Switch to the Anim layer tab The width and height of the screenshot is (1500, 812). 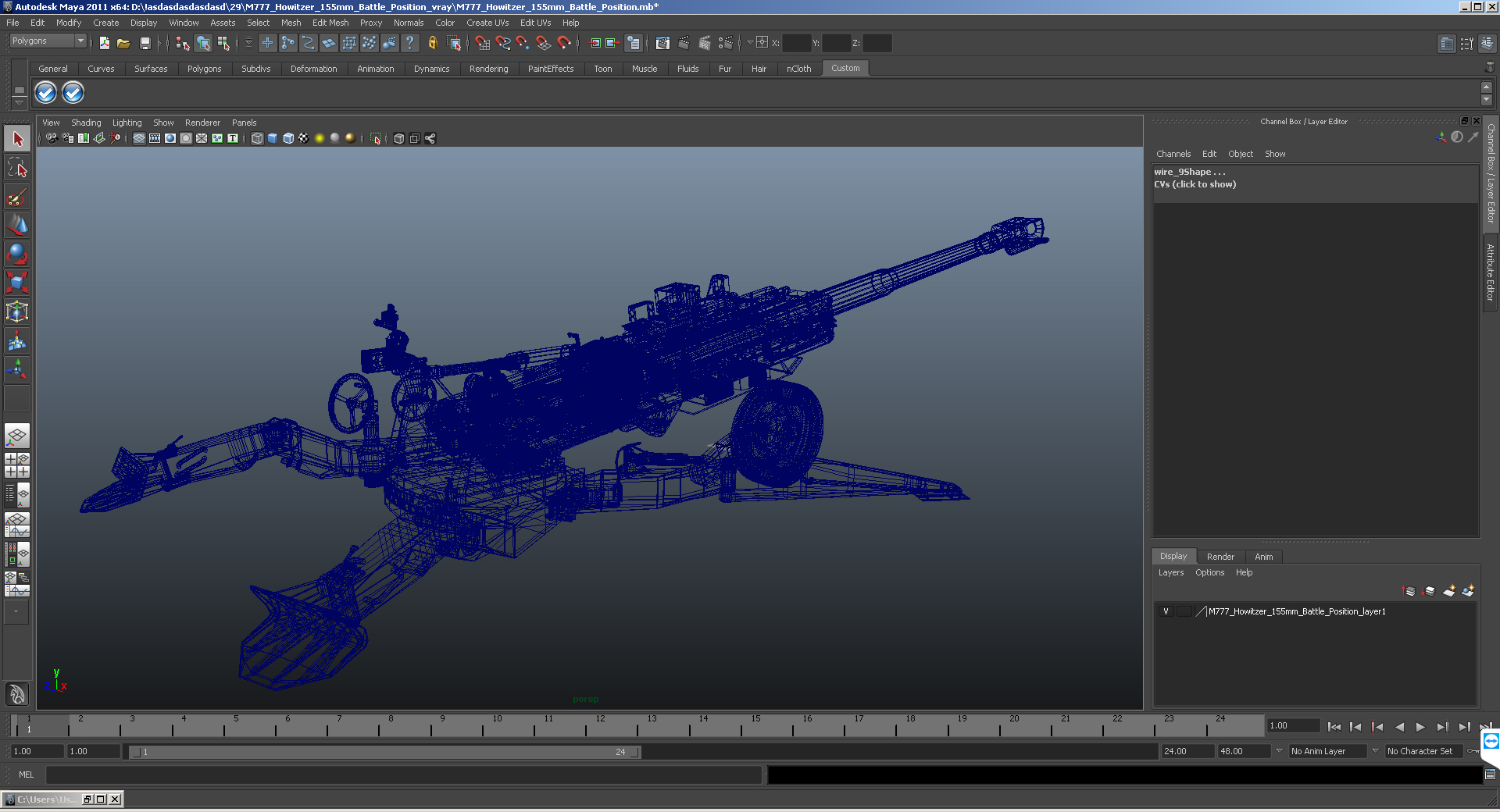(x=1263, y=557)
